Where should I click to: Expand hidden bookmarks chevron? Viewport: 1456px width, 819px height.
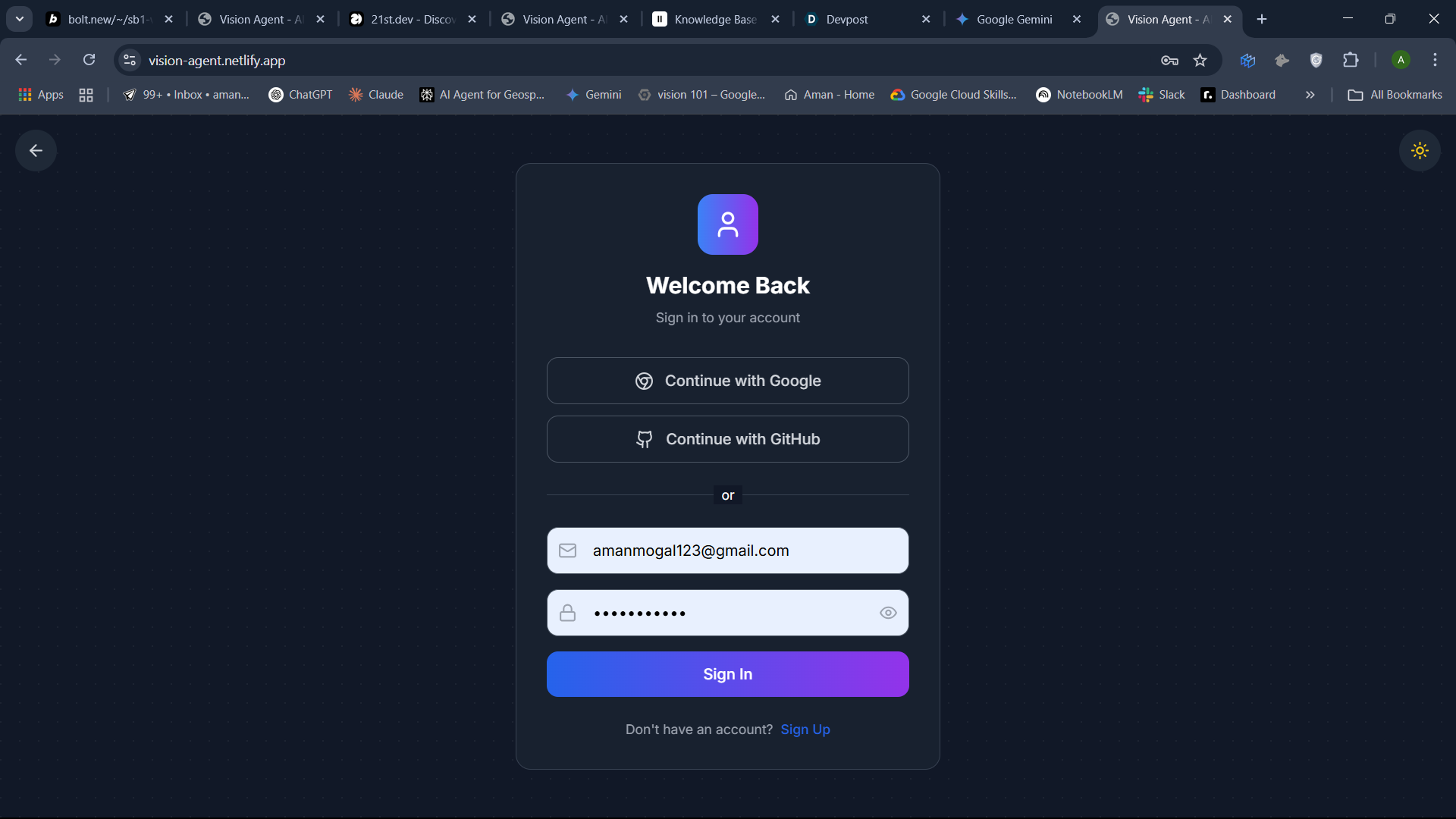coord(1310,95)
